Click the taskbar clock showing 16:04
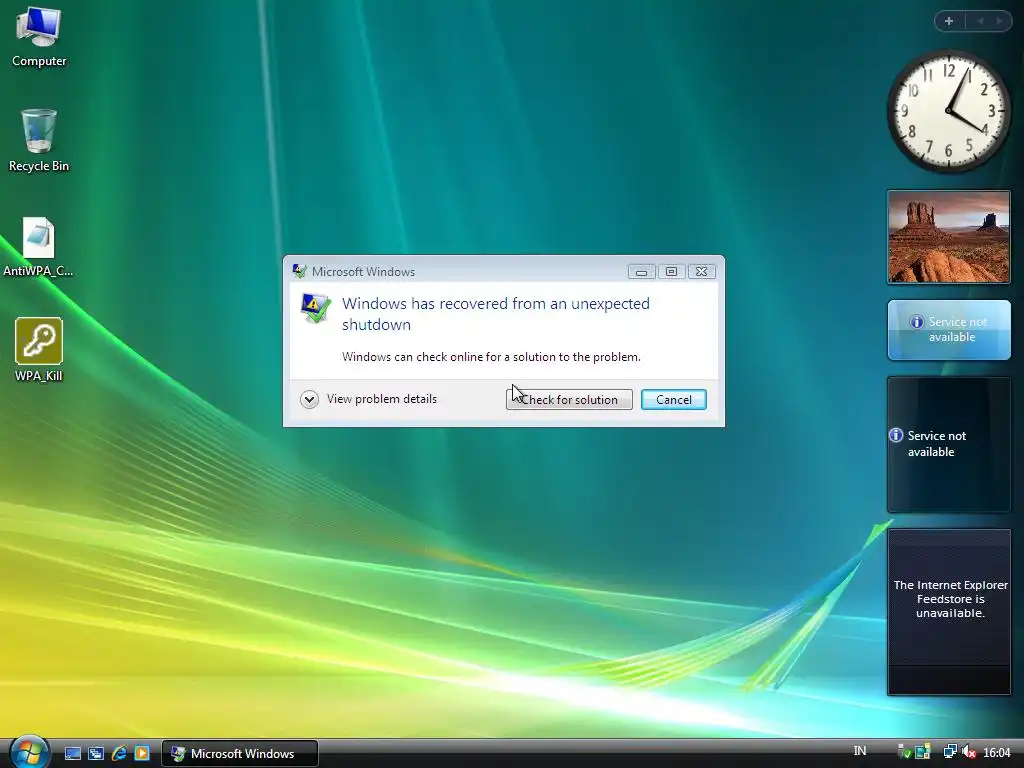 (x=997, y=753)
